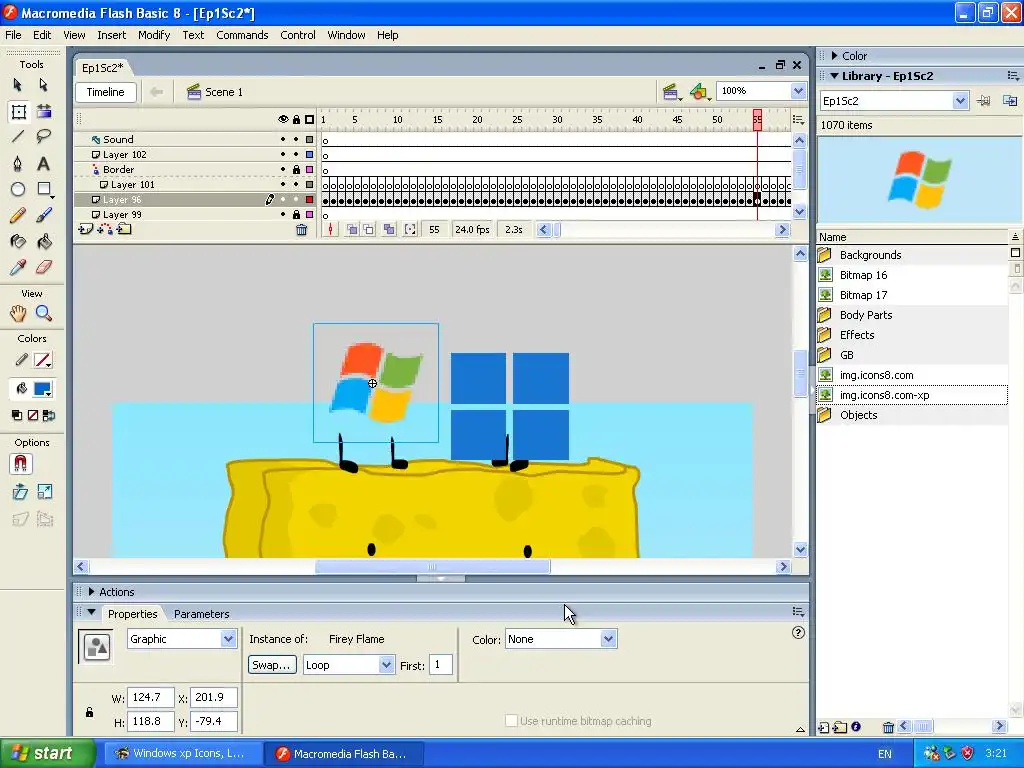Image resolution: width=1024 pixels, height=768 pixels.
Task: Toggle outline square for Layer 96
Action: click(310, 200)
